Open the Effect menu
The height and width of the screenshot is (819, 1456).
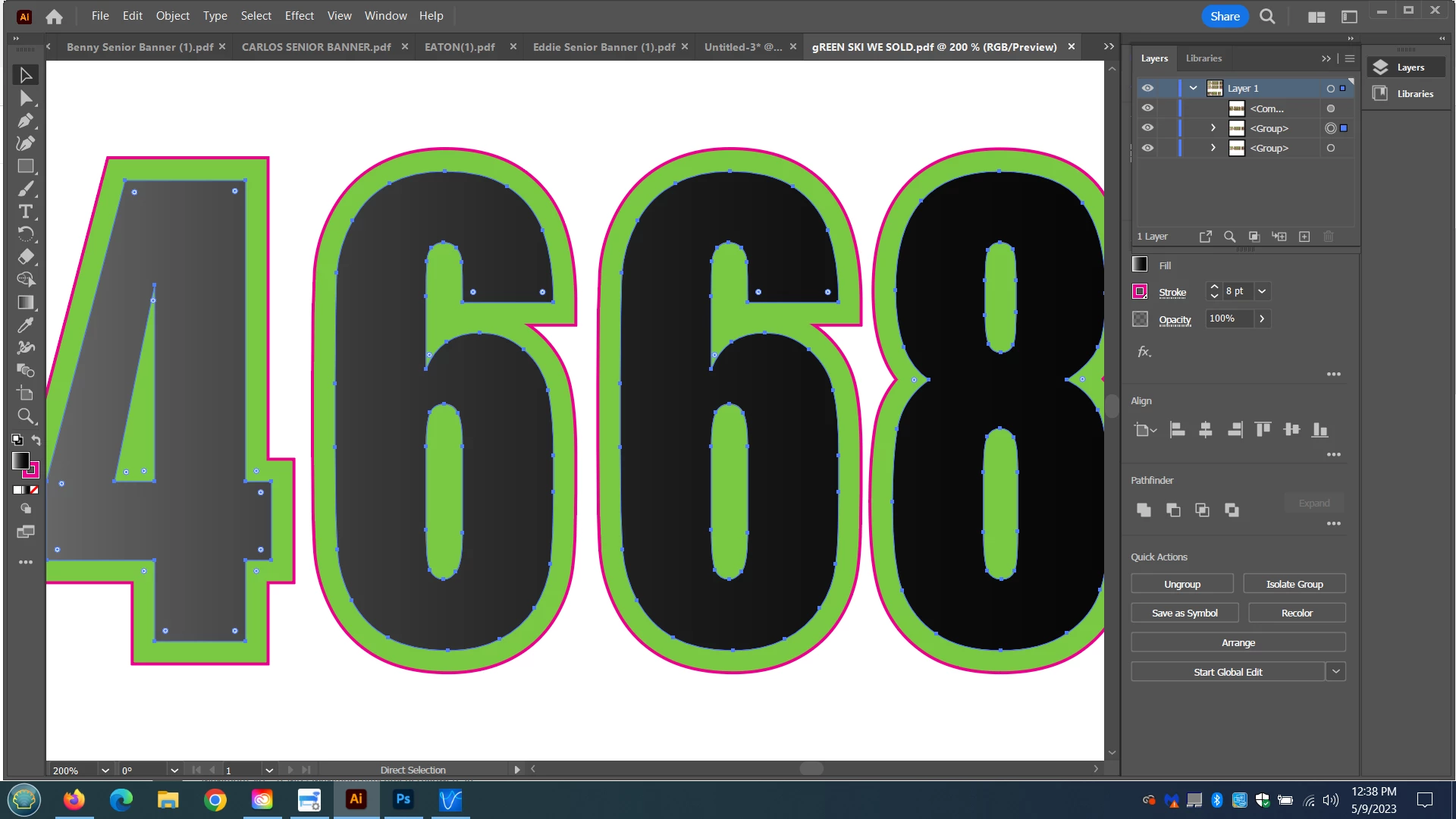[299, 16]
